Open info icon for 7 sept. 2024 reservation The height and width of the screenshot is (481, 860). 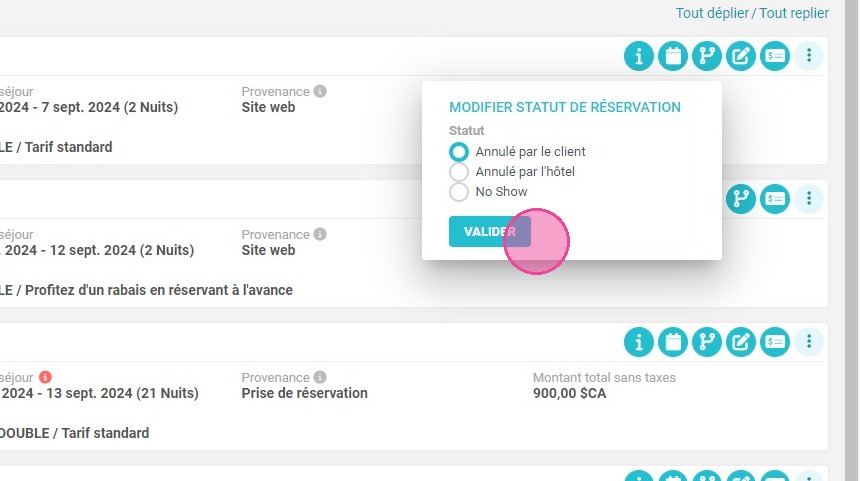coord(638,56)
